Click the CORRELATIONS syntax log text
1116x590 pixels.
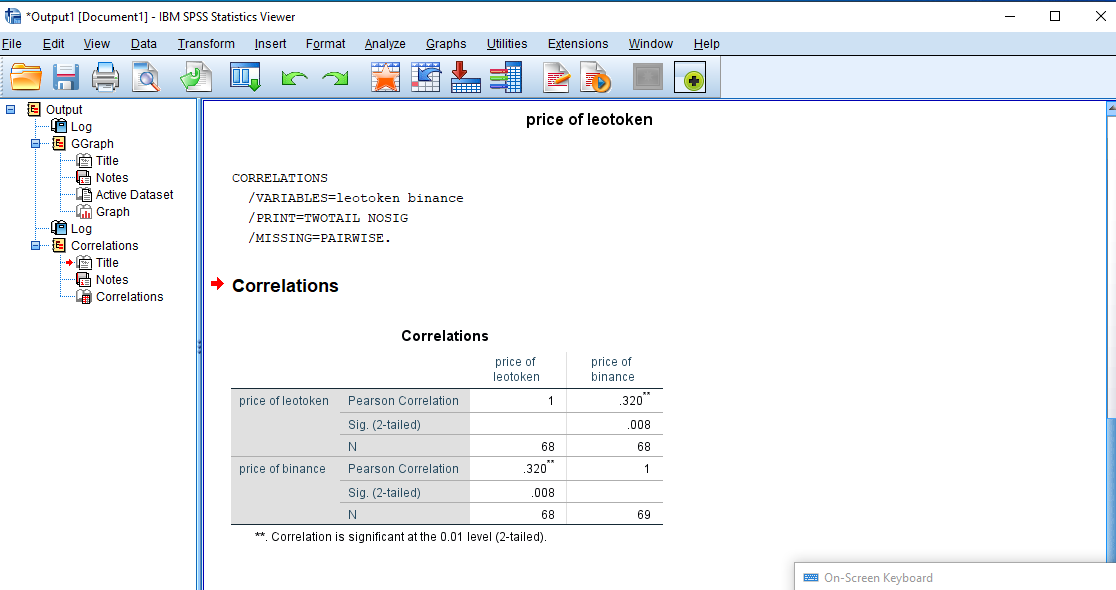click(280, 178)
